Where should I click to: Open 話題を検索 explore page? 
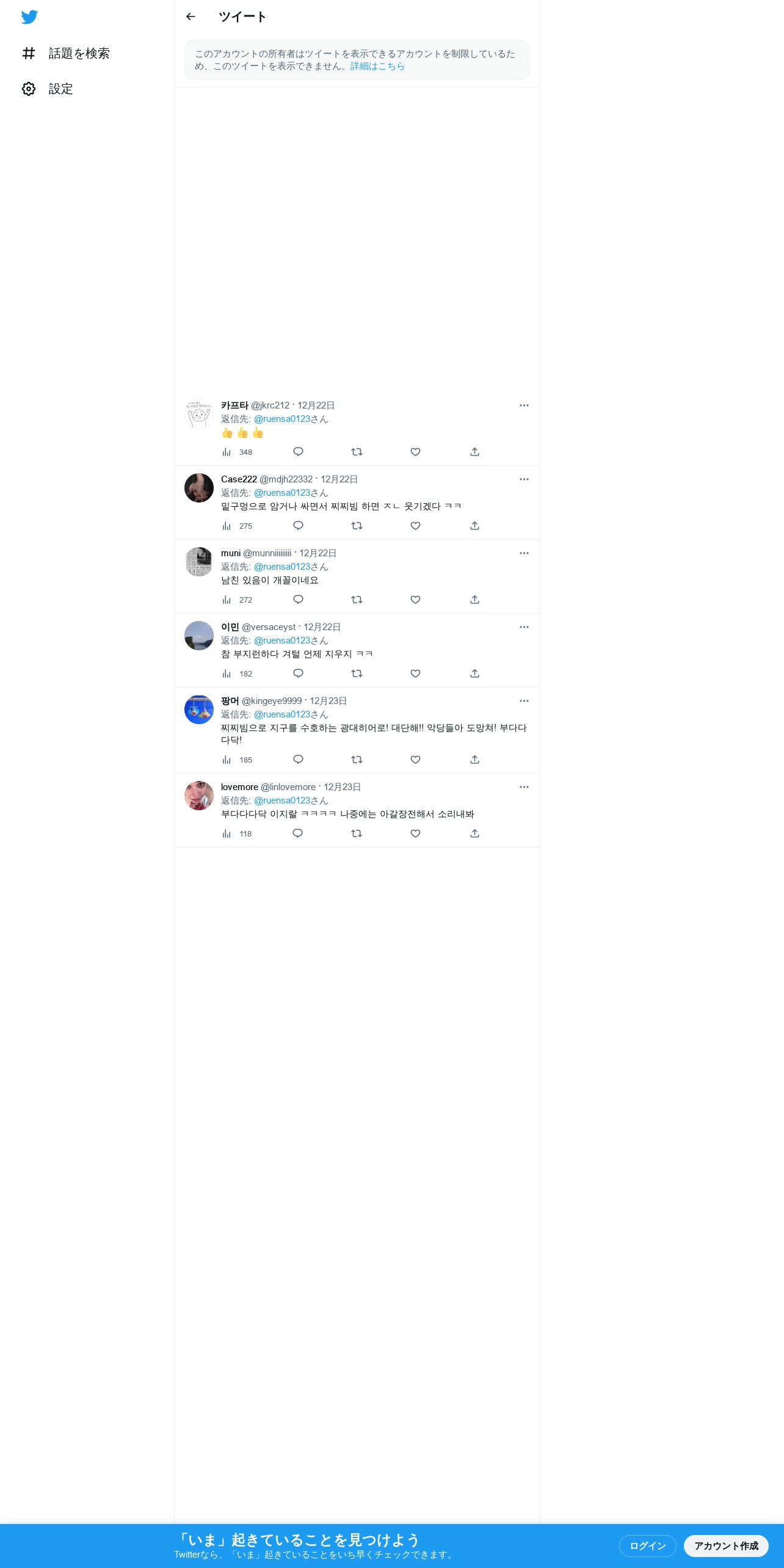coord(66,53)
